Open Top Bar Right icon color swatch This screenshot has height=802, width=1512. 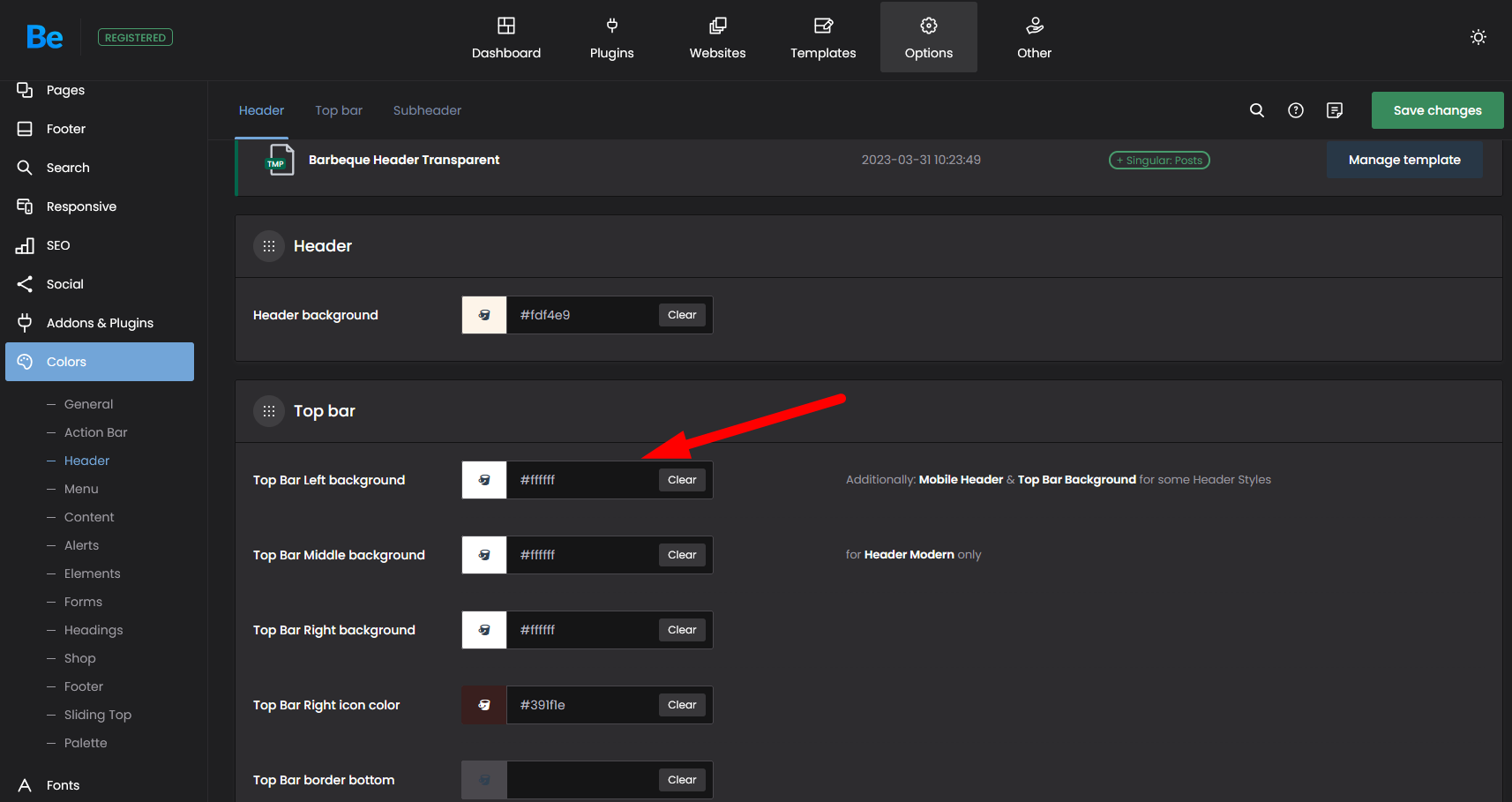[484, 705]
